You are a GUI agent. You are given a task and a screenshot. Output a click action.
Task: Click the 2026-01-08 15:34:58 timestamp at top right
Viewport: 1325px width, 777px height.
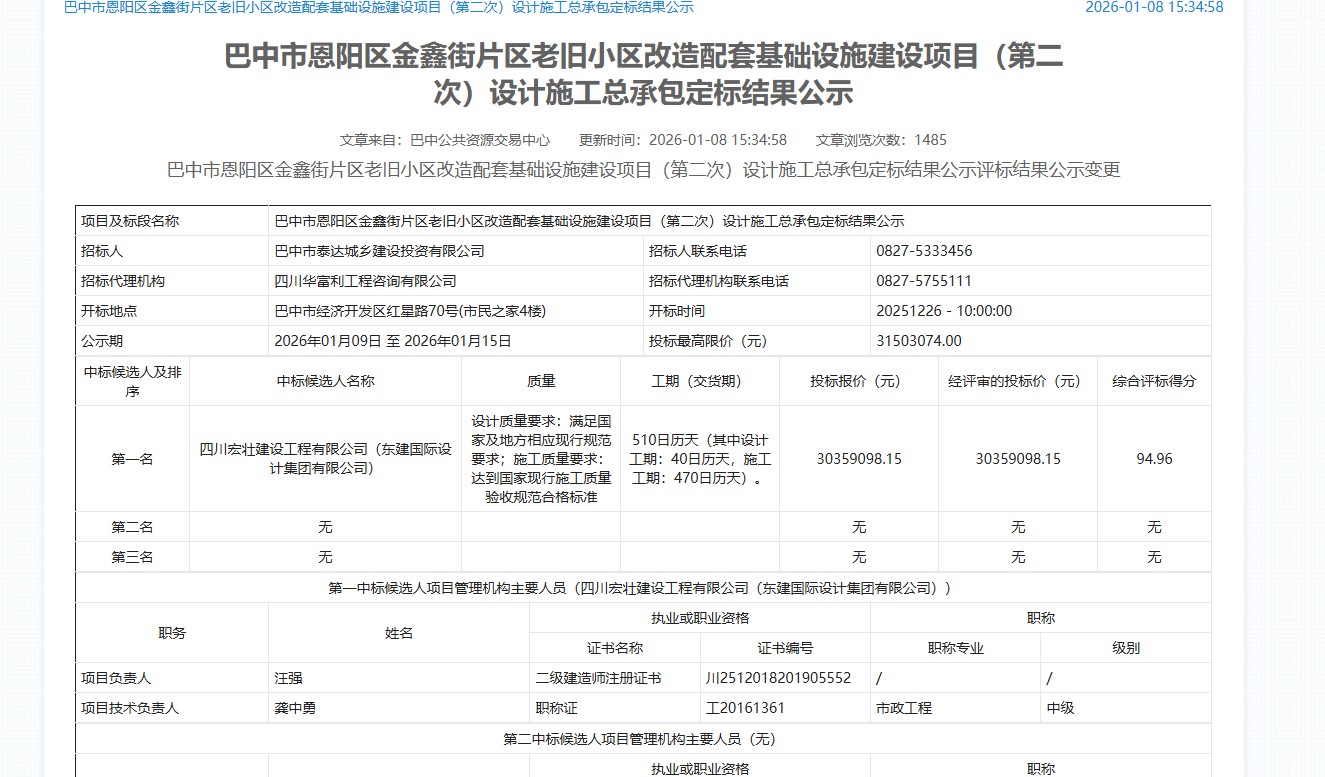click(1154, 8)
